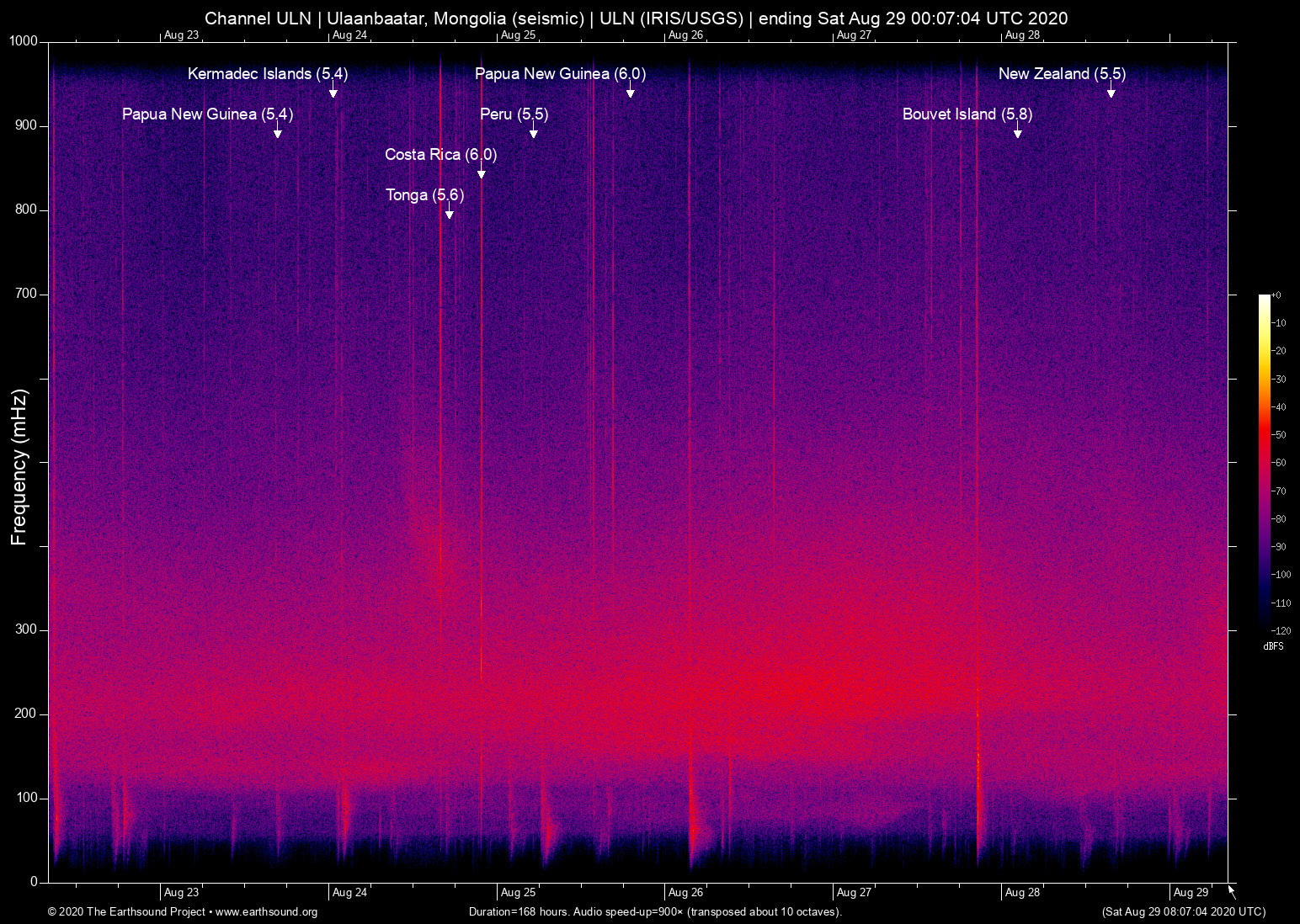Click the Aug 24 label on the top axis

349,35
